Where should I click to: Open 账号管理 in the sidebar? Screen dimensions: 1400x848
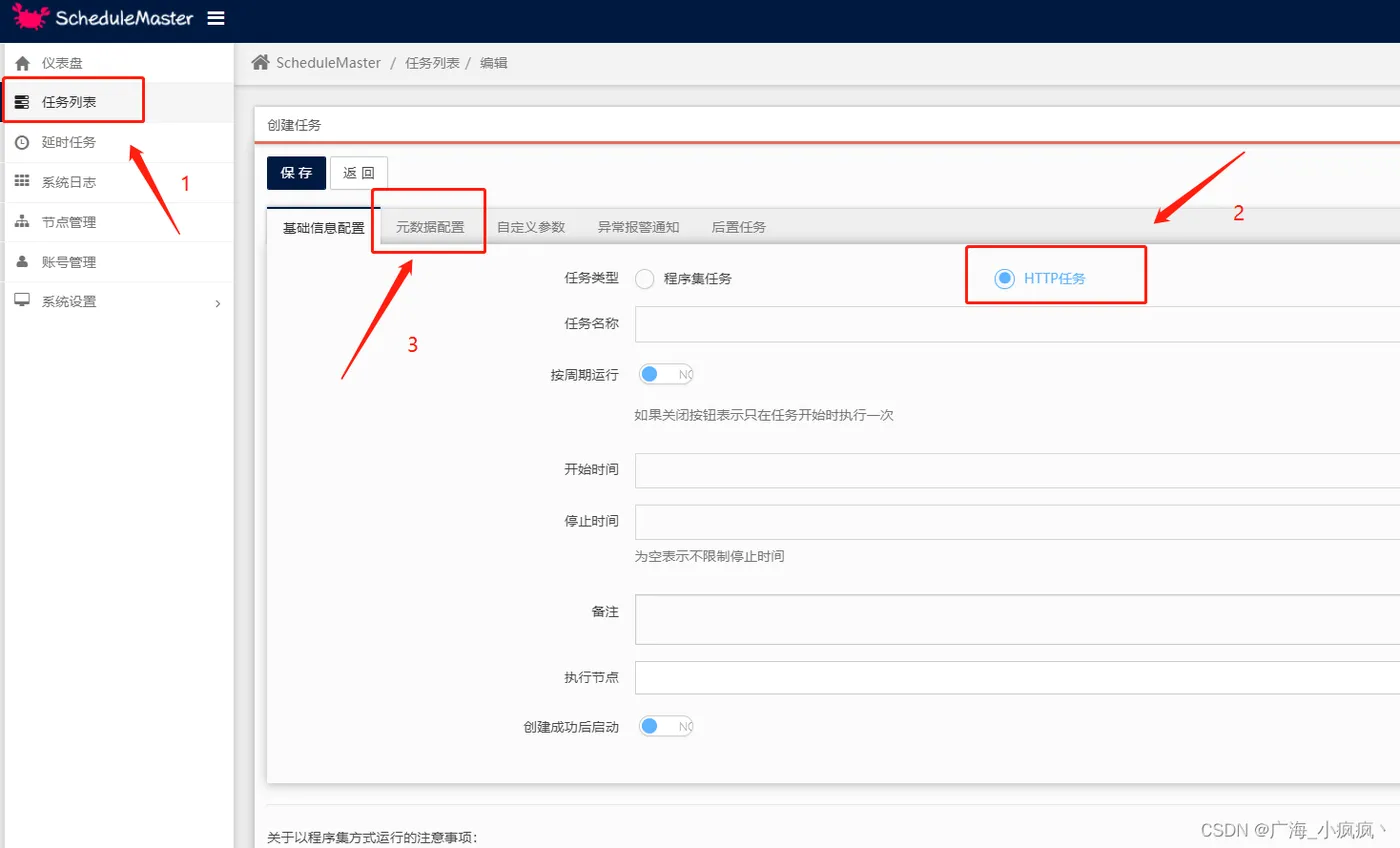117,262
